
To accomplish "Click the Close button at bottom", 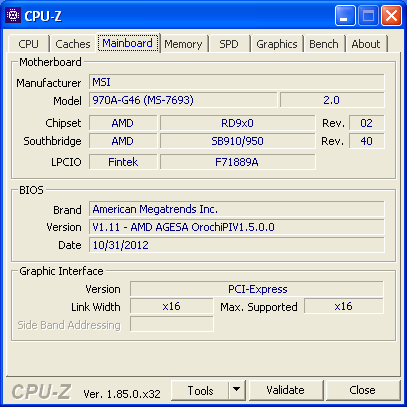I will pyautogui.click(x=362, y=390).
